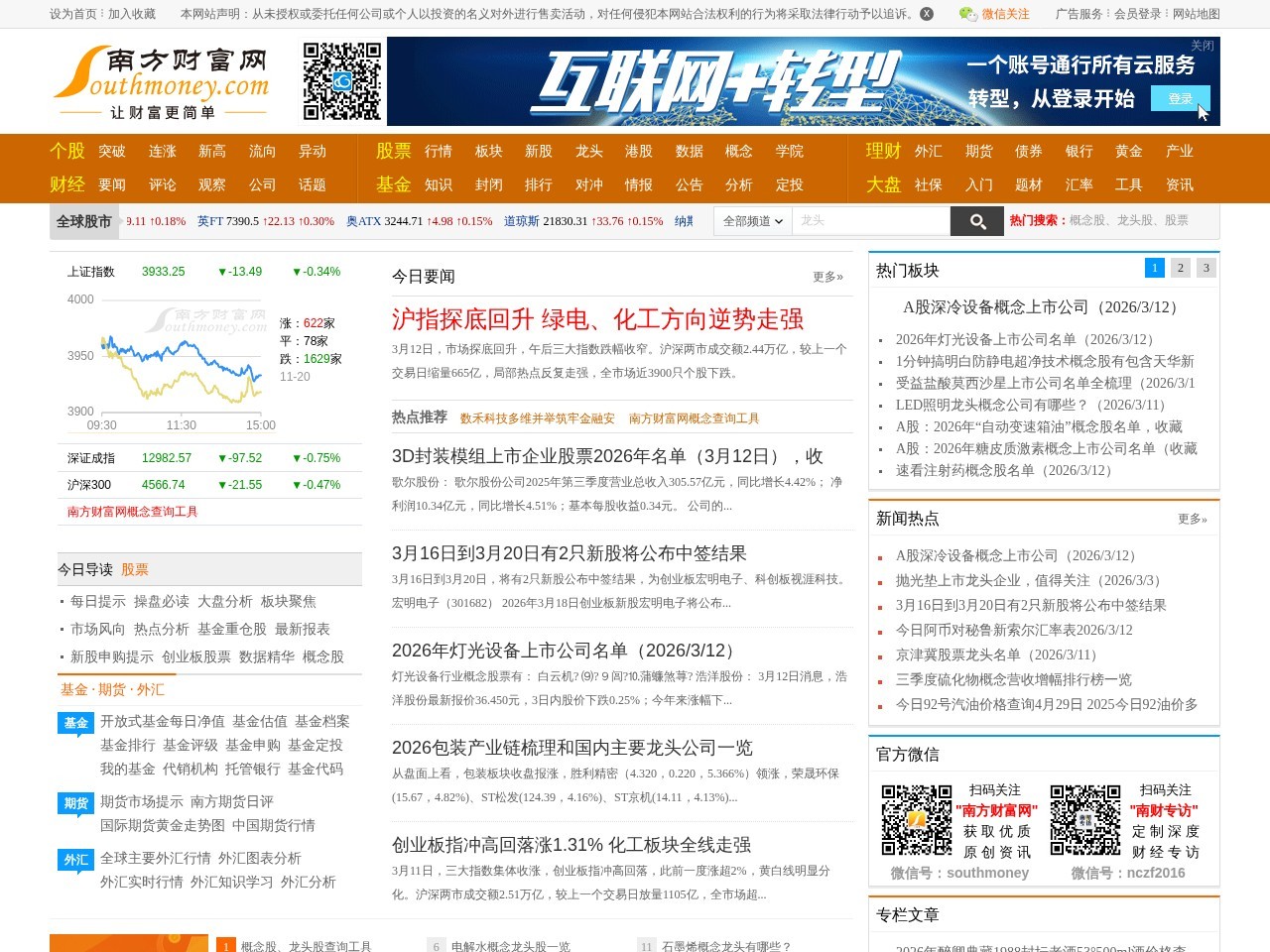Expand 更多 in the 今日要闻 section
The image size is (1270, 952).
coord(827,276)
